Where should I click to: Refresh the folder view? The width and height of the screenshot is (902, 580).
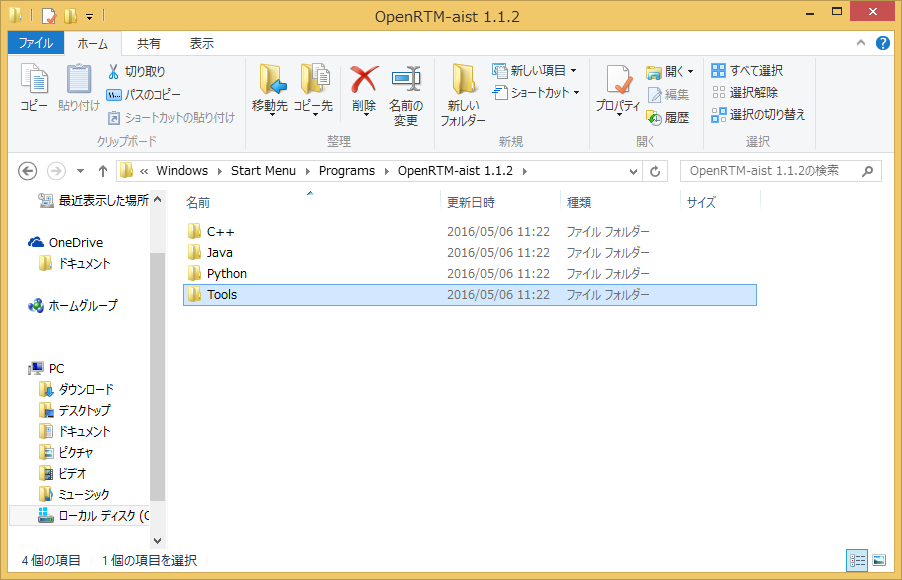[655, 171]
